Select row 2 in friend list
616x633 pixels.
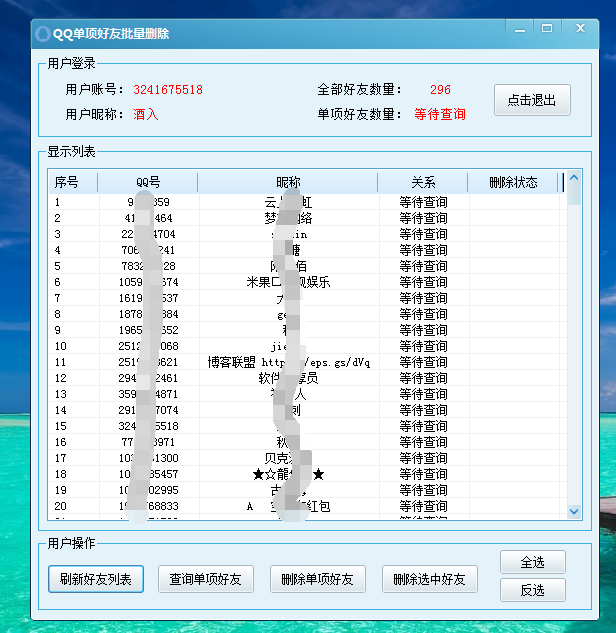[x=308, y=218]
